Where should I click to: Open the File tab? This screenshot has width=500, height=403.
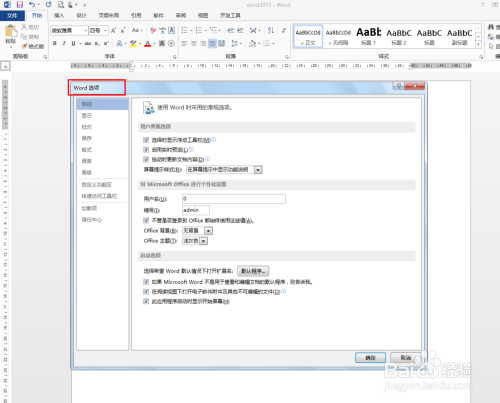pyautogui.click(x=12, y=15)
